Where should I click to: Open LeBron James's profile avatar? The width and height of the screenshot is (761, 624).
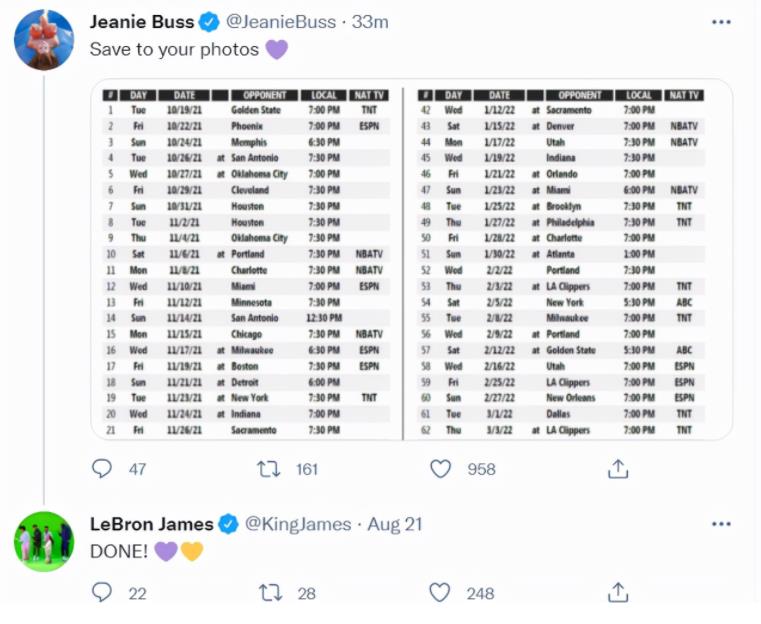tap(43, 541)
